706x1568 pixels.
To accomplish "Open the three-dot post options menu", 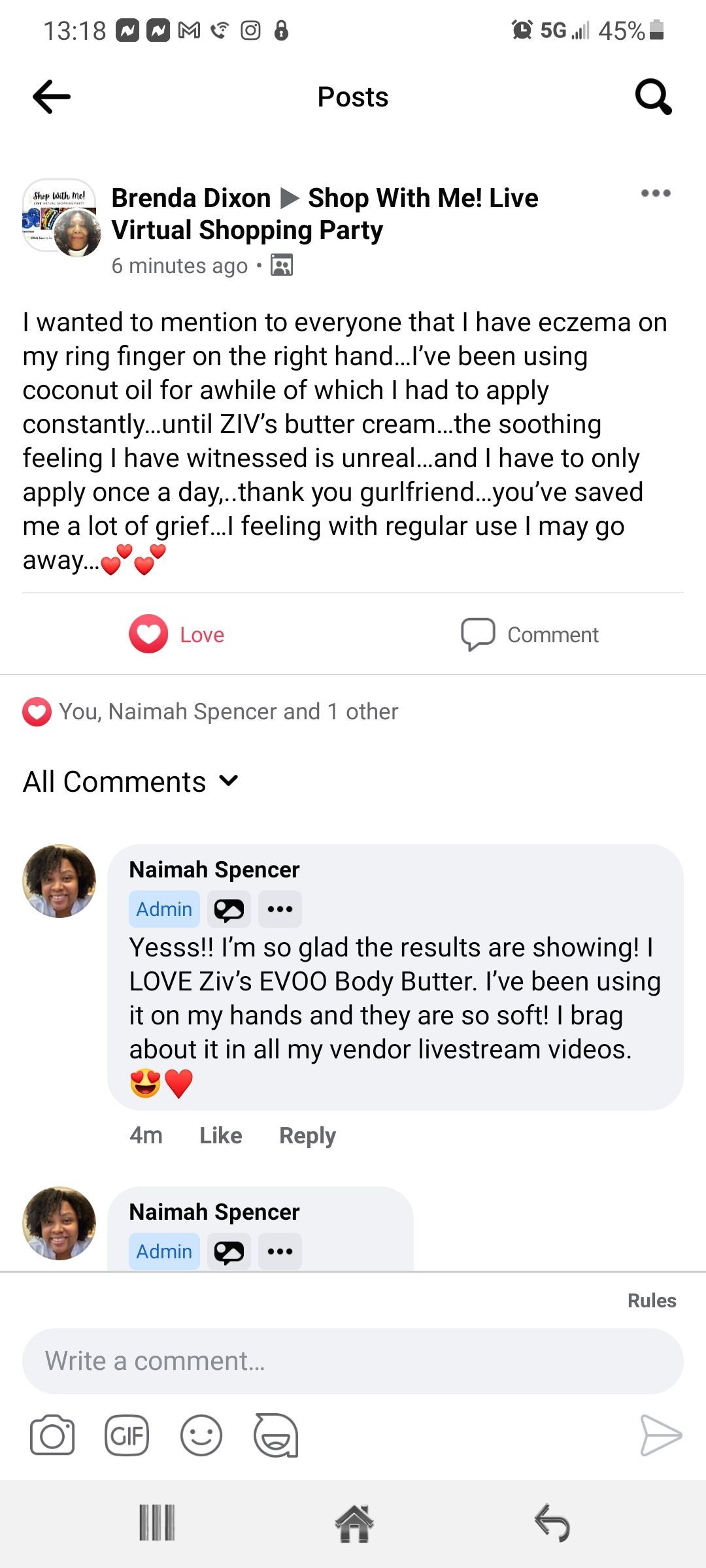I will coord(656,193).
